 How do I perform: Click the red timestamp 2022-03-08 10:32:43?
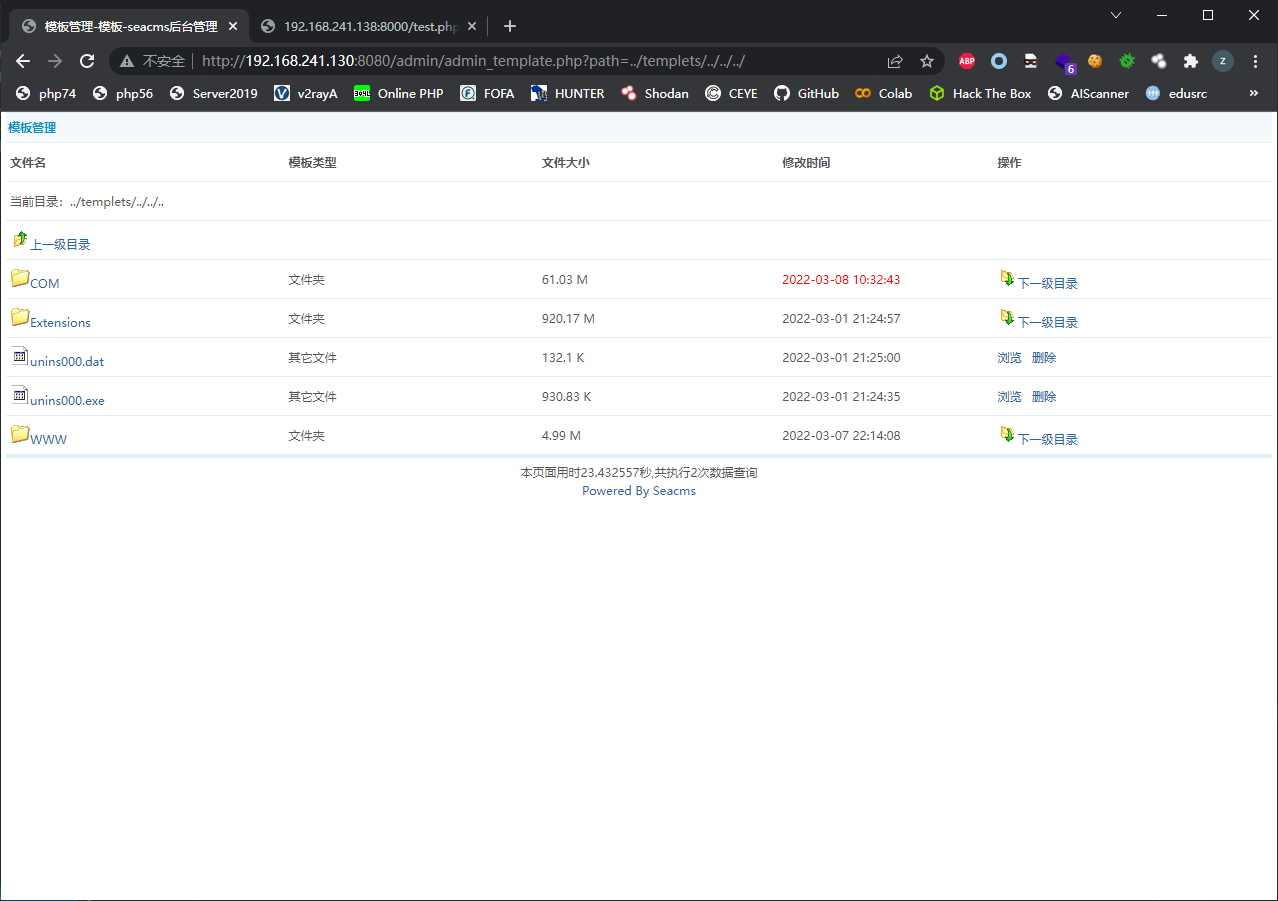pos(841,279)
